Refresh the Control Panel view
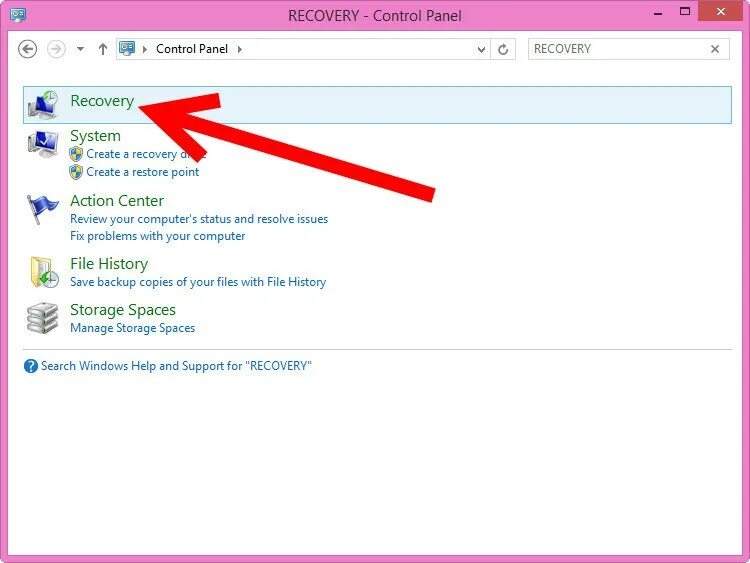The image size is (750, 563). [503, 49]
